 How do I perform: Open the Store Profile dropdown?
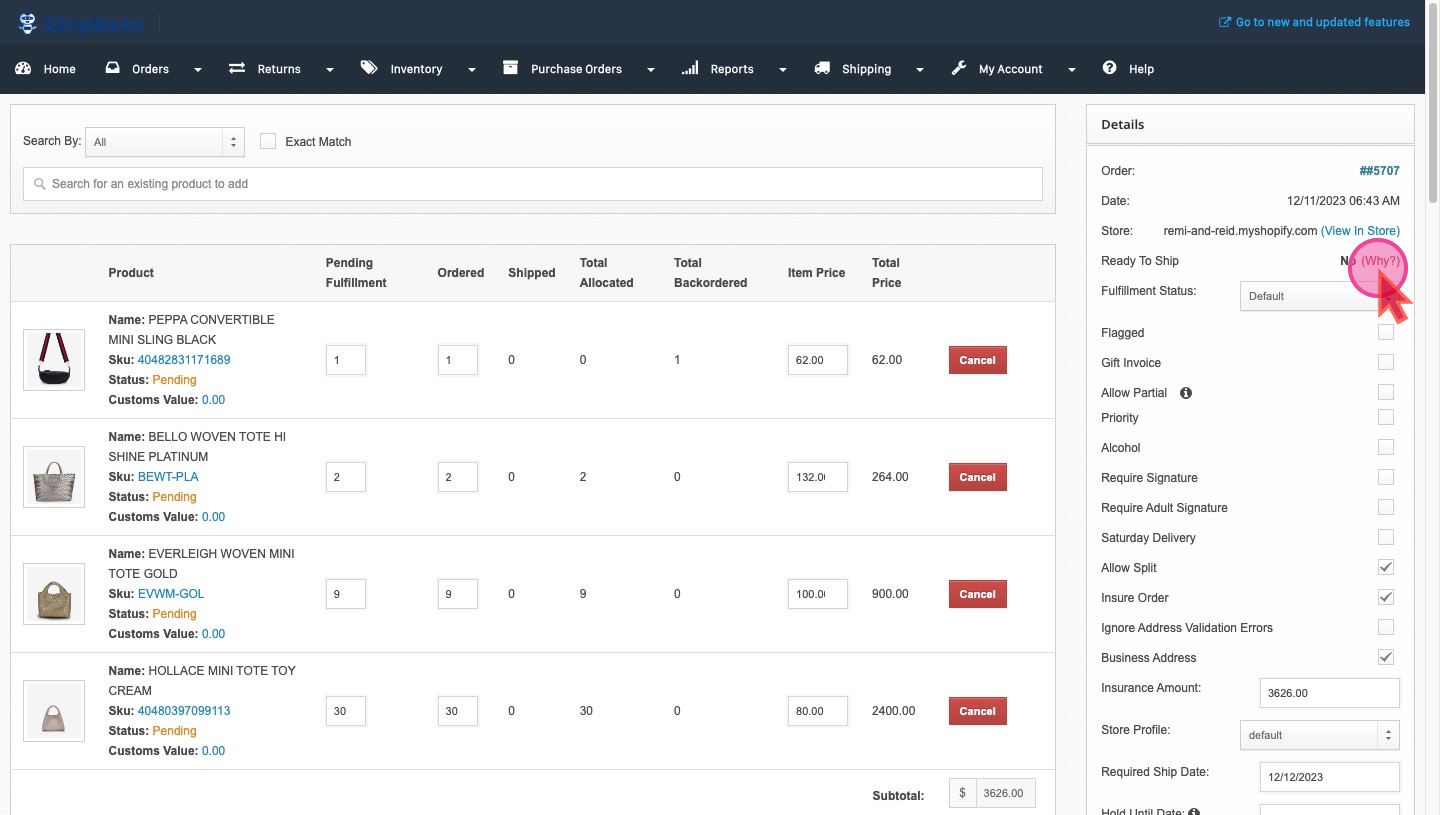1319,735
